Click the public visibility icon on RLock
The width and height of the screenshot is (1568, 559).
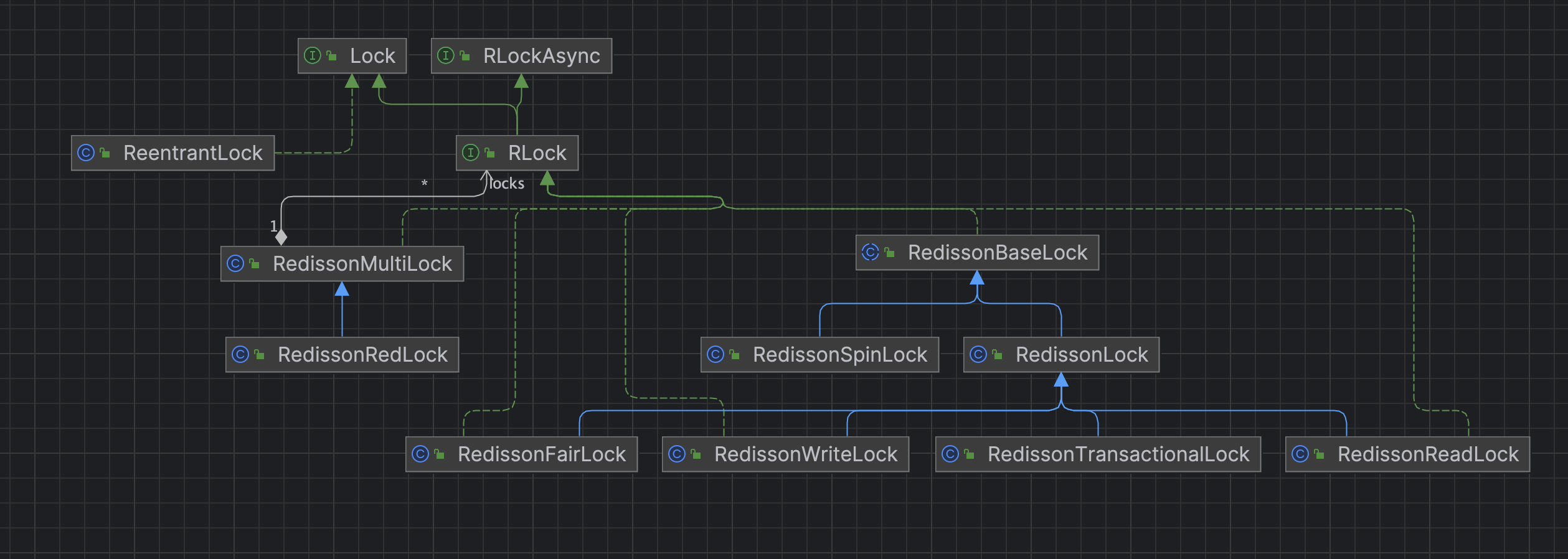[489, 153]
